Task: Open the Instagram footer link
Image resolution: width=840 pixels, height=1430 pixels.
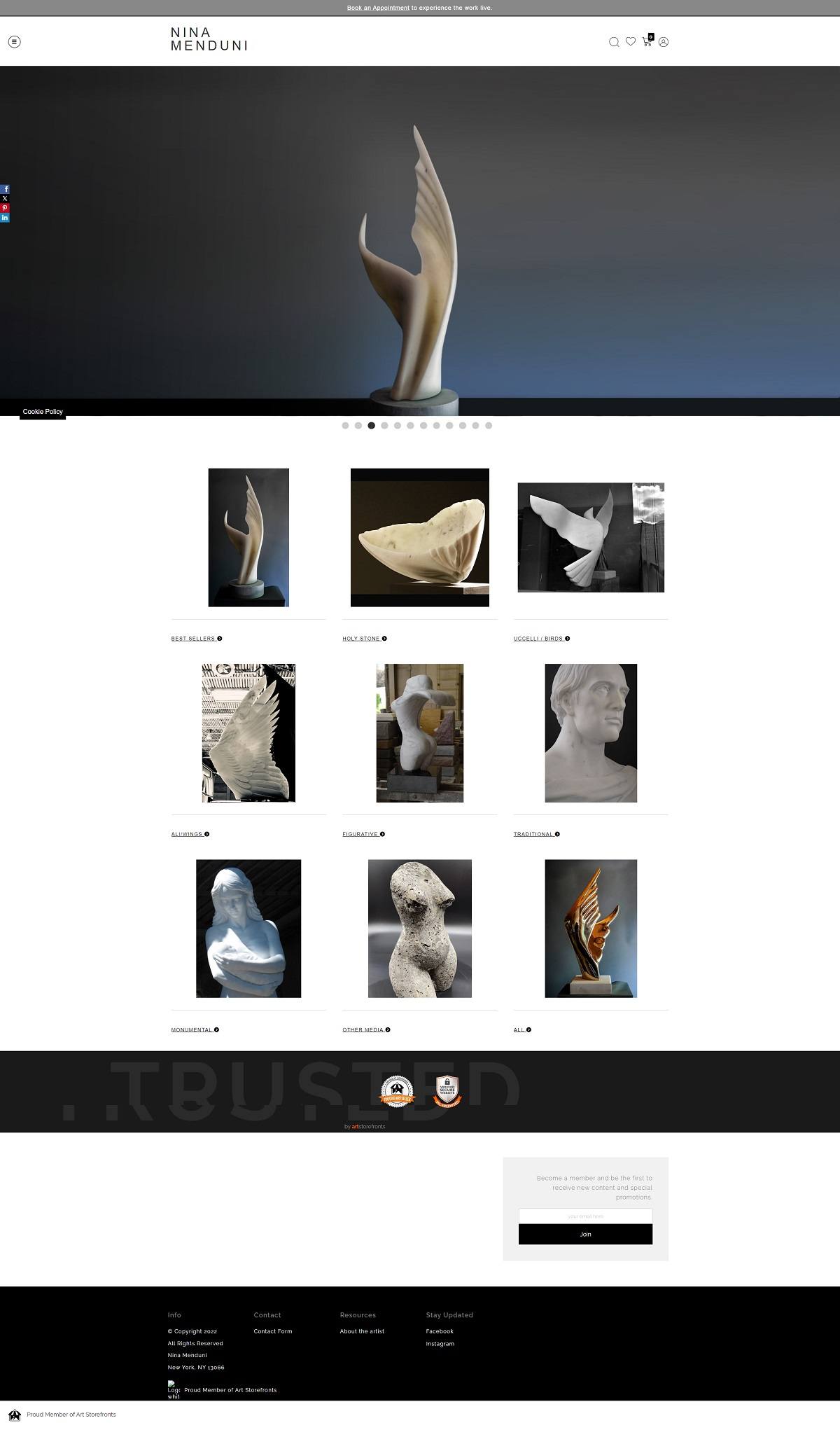Action: pos(440,1344)
